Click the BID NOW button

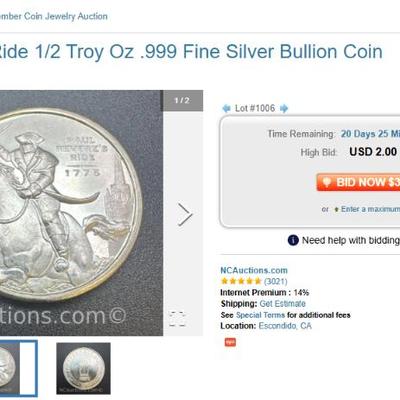click(x=358, y=182)
